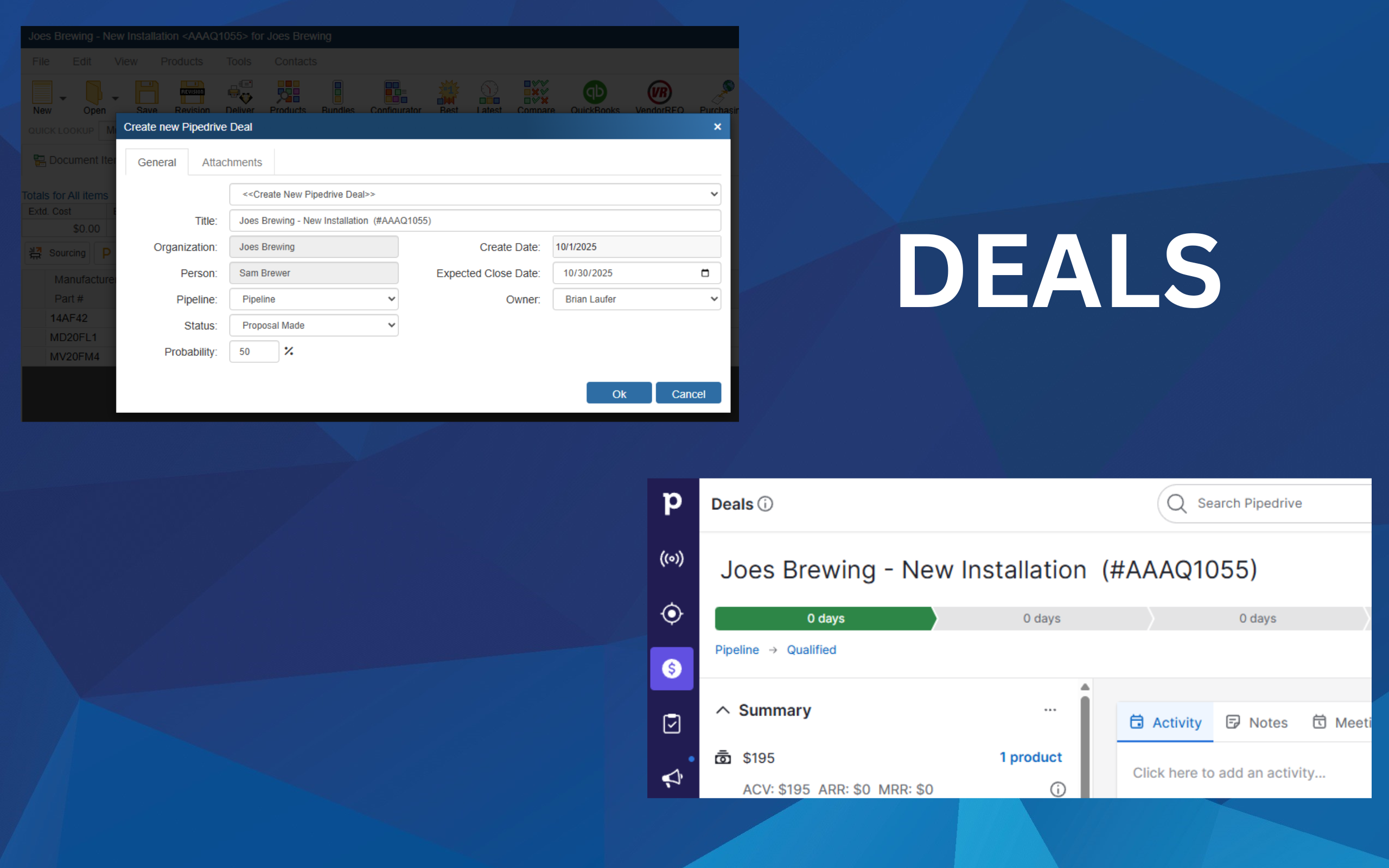Switch to the Attachments tab

pyautogui.click(x=232, y=162)
